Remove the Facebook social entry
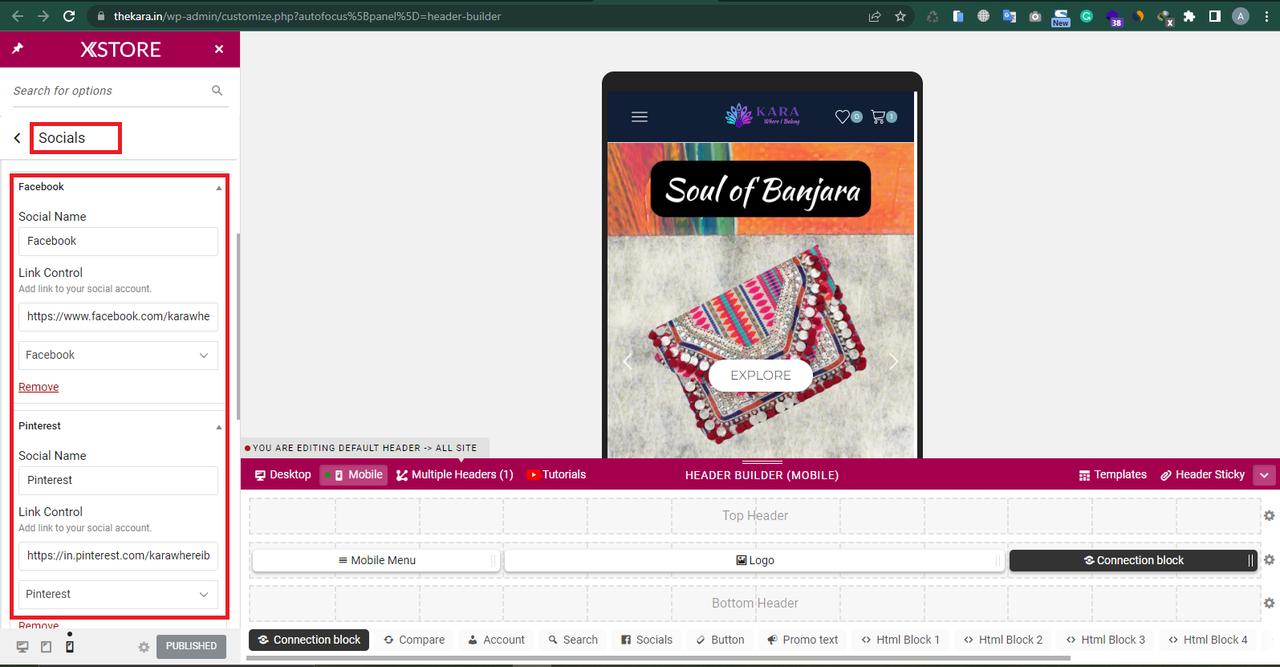This screenshot has width=1280, height=667. tap(38, 387)
